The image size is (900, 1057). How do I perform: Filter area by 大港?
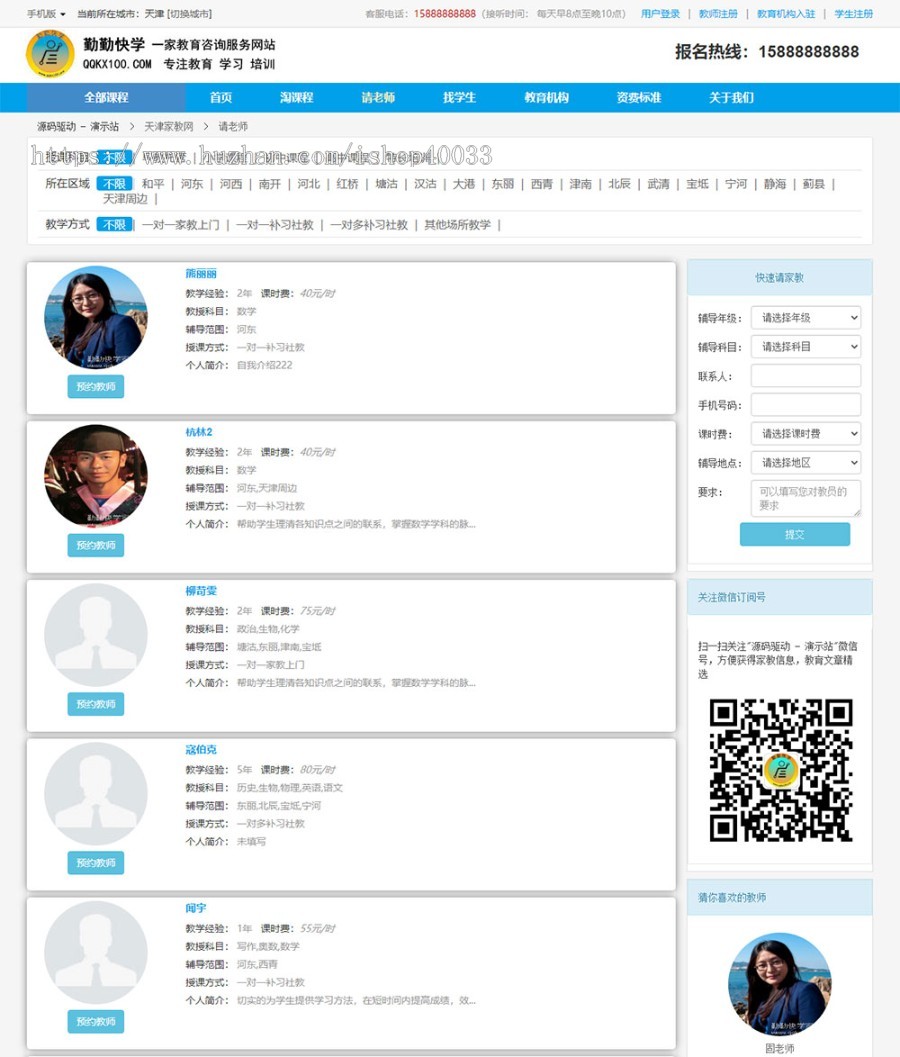tap(464, 183)
